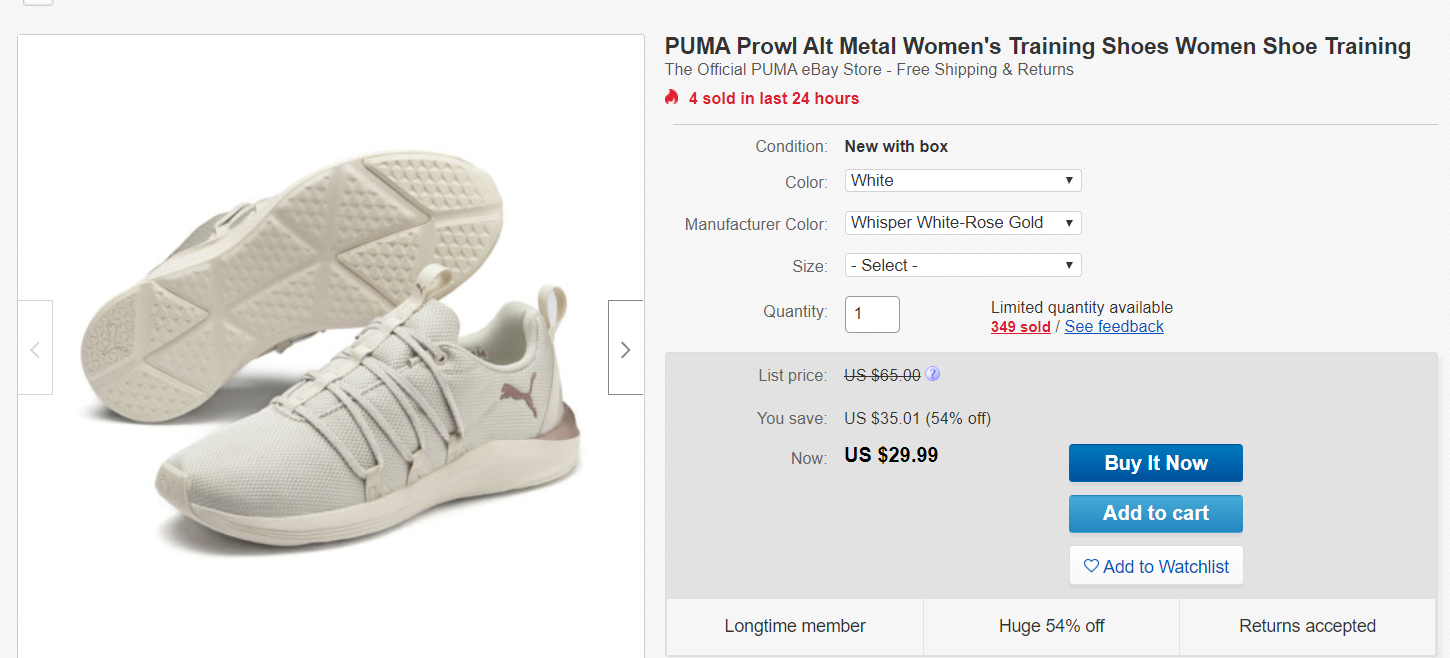
Task: Select the Huge 54% off badge
Action: click(1051, 626)
